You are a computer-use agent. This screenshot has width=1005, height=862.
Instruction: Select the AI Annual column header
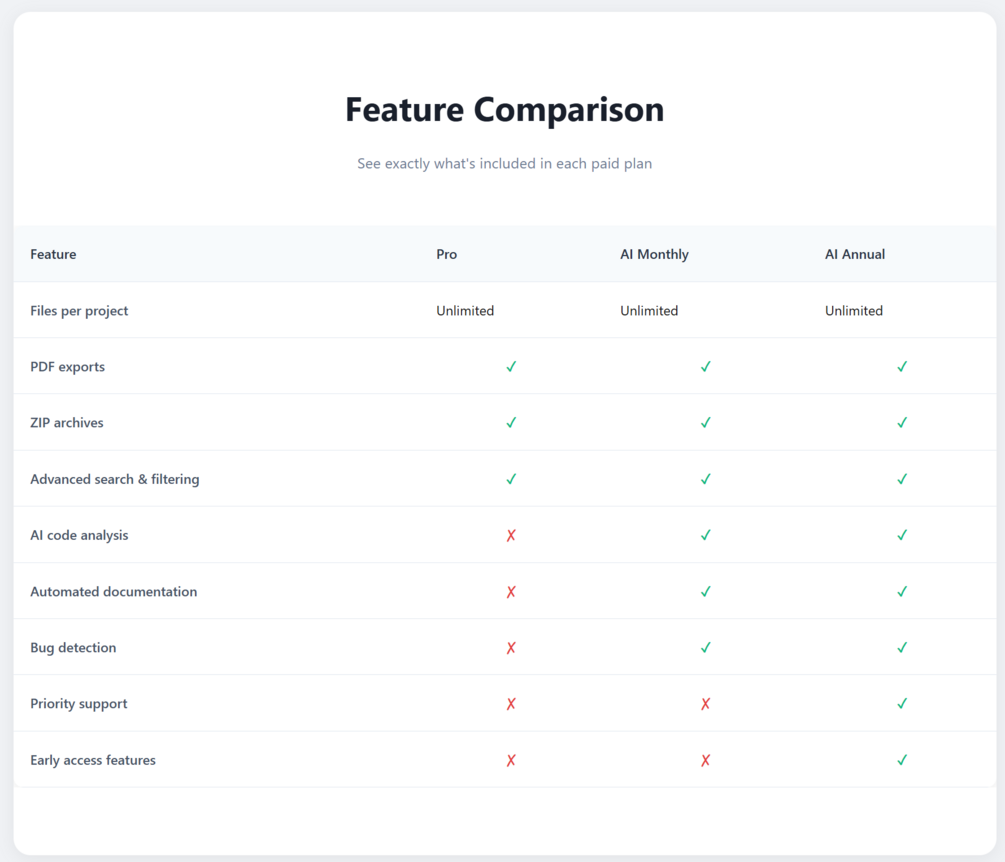click(855, 254)
